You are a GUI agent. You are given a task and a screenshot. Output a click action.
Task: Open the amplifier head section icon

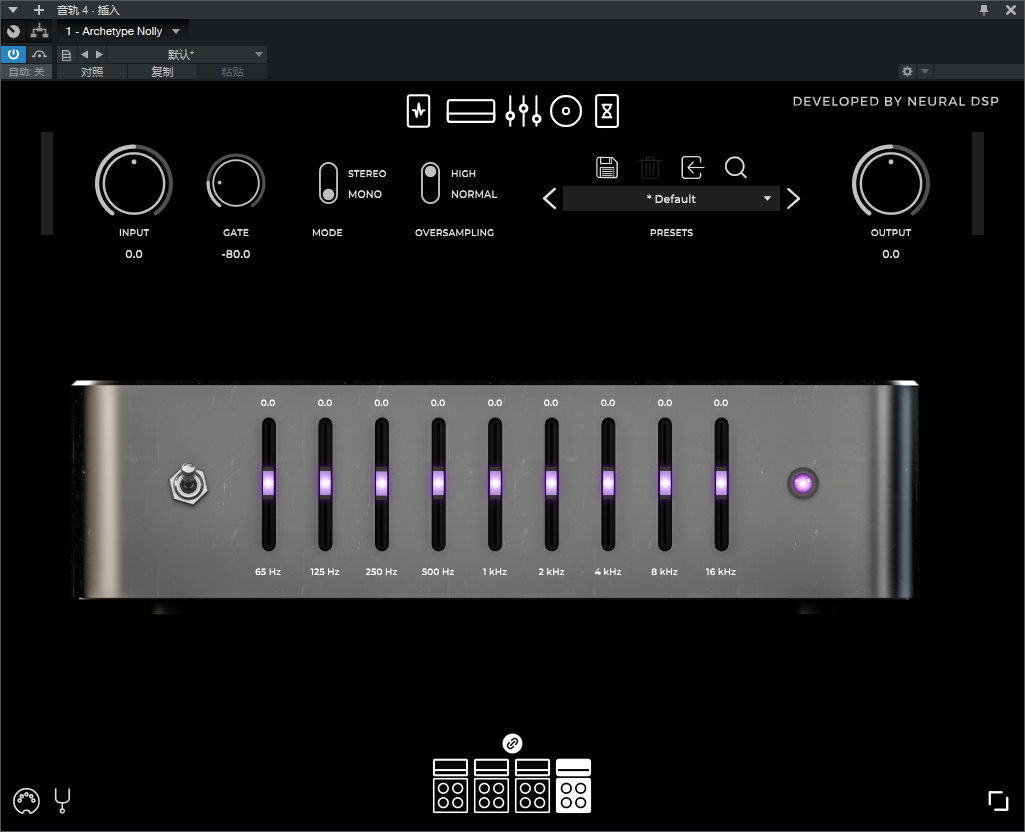(471, 111)
